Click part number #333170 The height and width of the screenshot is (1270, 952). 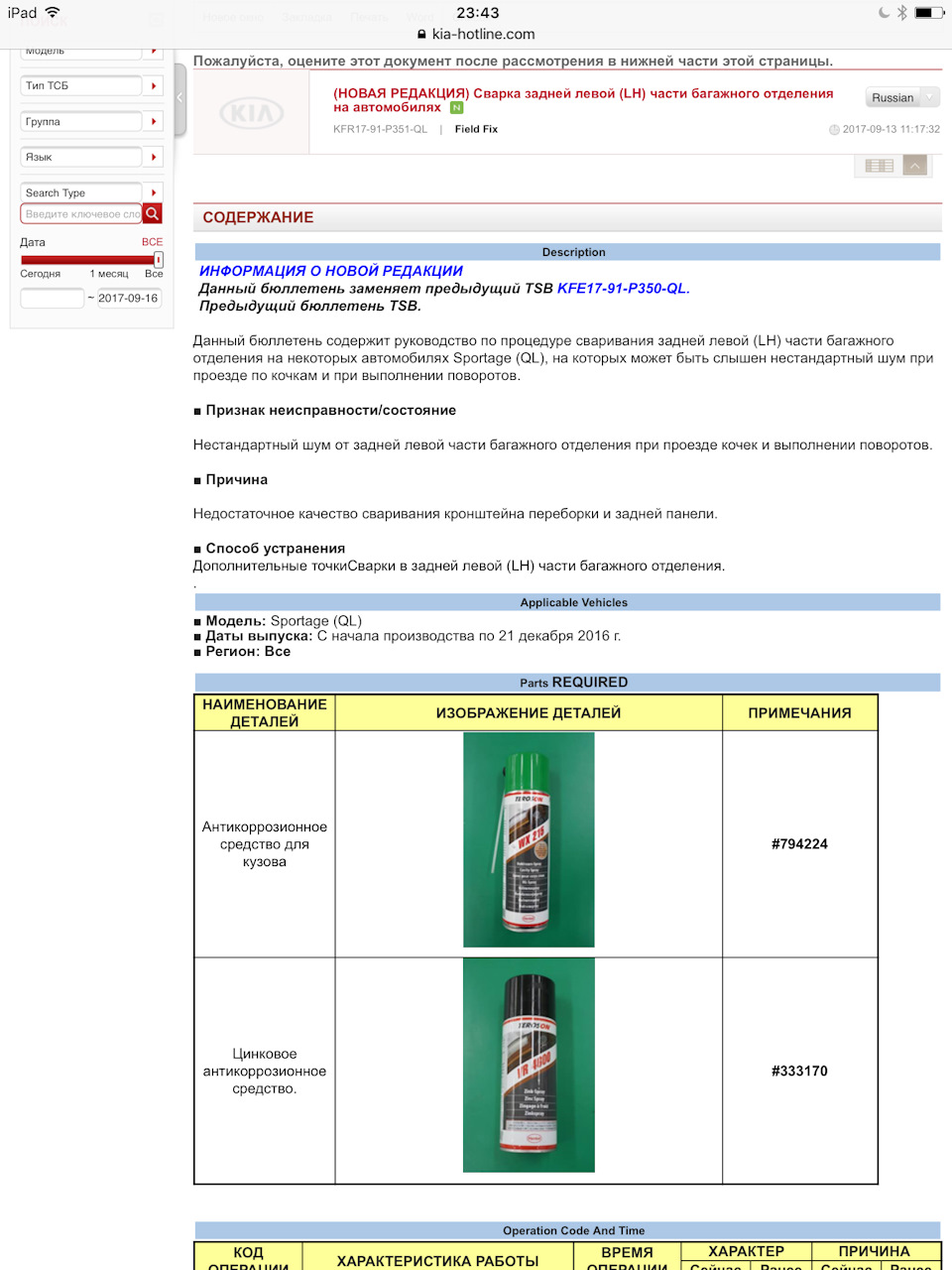pyautogui.click(x=799, y=1072)
